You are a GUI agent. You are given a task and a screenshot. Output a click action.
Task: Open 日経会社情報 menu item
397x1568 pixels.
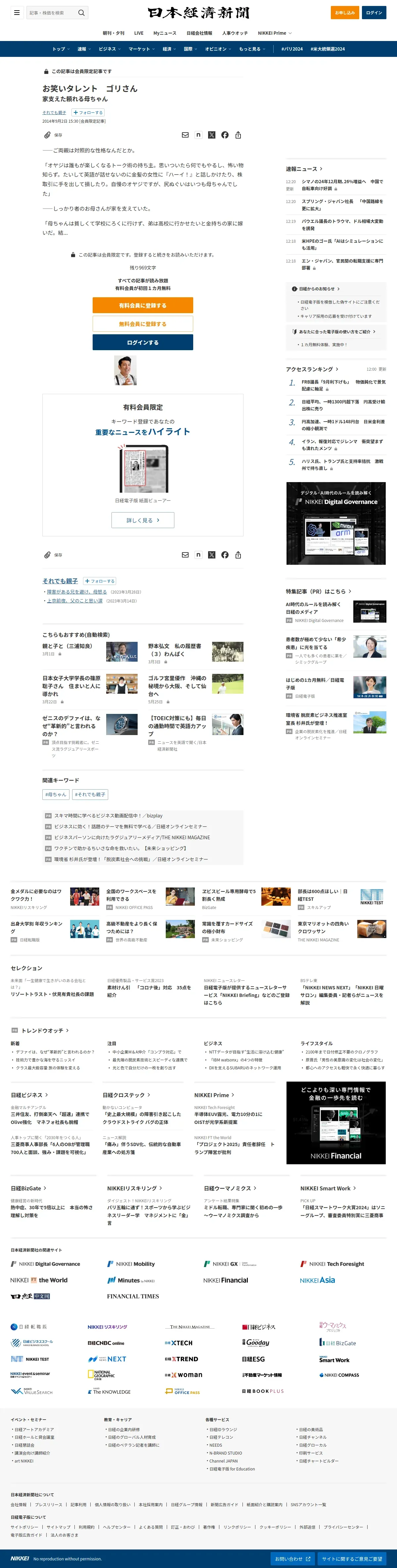pos(199,33)
